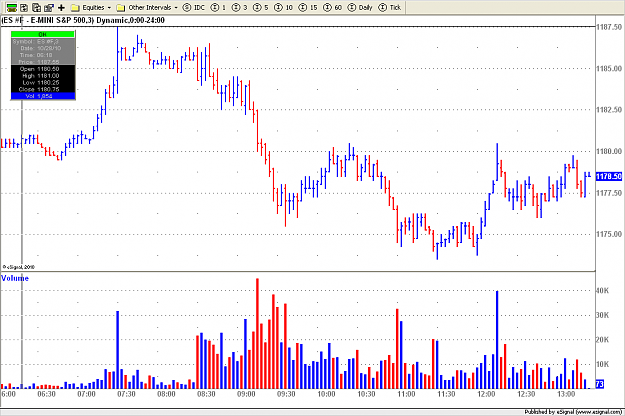Click the blue current volume marker 73
This screenshot has height=416, width=625.
[x=599, y=384]
